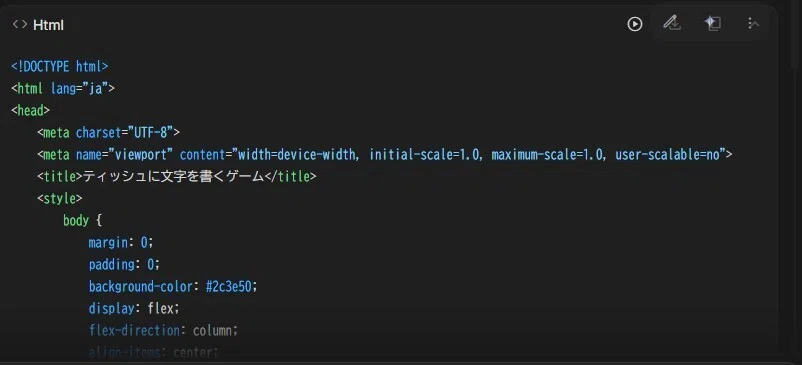802x365 pixels.
Task: Run the HTML code with play button
Action: coord(634,24)
